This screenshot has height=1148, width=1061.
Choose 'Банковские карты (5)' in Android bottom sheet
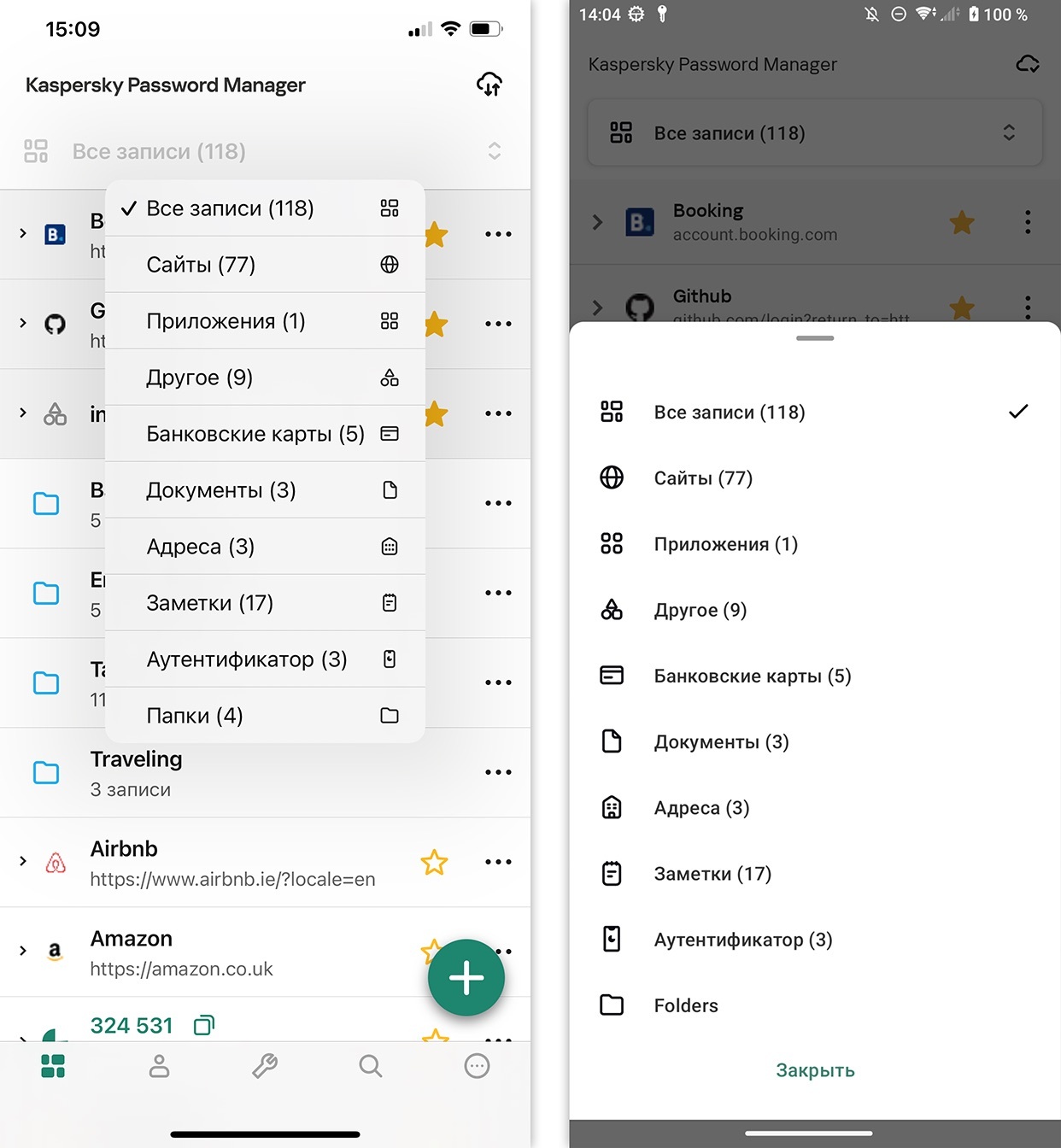[815, 676]
